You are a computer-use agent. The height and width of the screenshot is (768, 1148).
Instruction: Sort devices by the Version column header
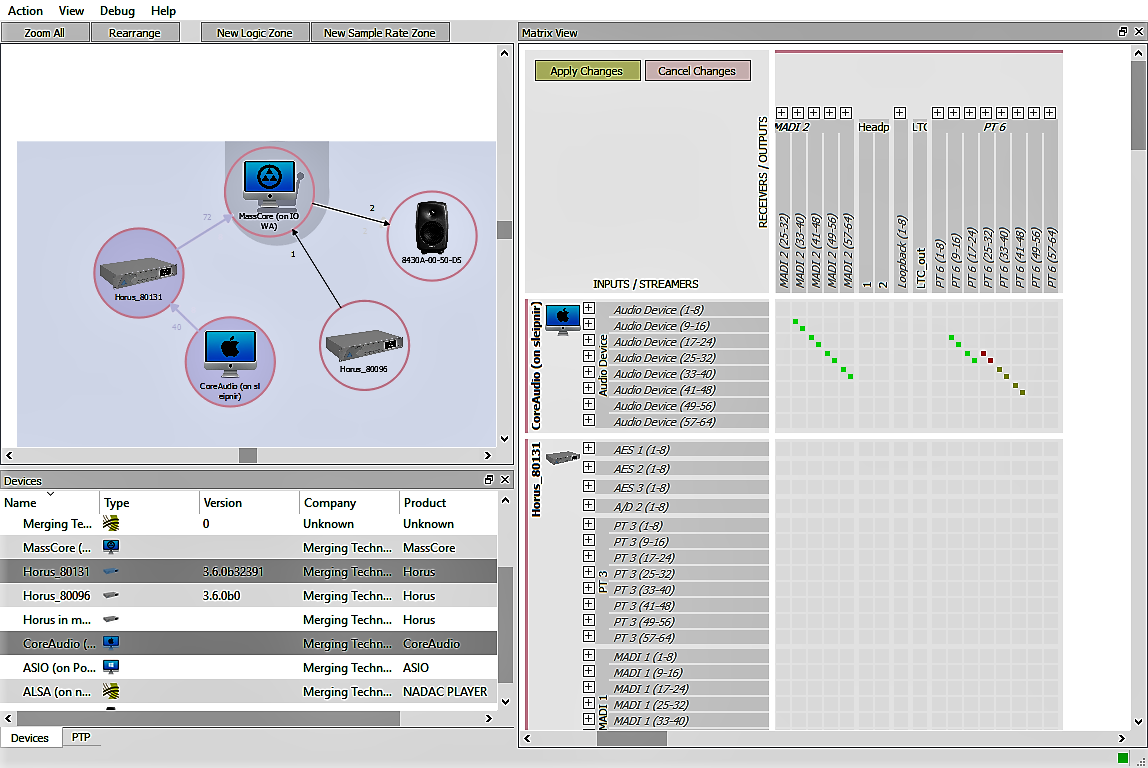pyautogui.click(x=249, y=502)
